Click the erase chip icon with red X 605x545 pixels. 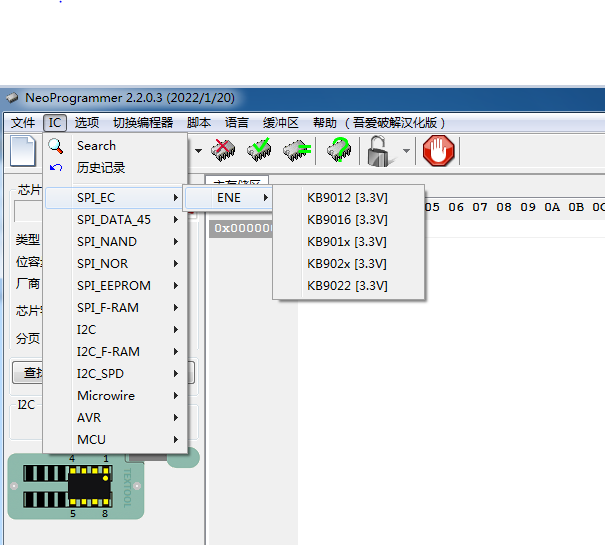click(x=224, y=151)
